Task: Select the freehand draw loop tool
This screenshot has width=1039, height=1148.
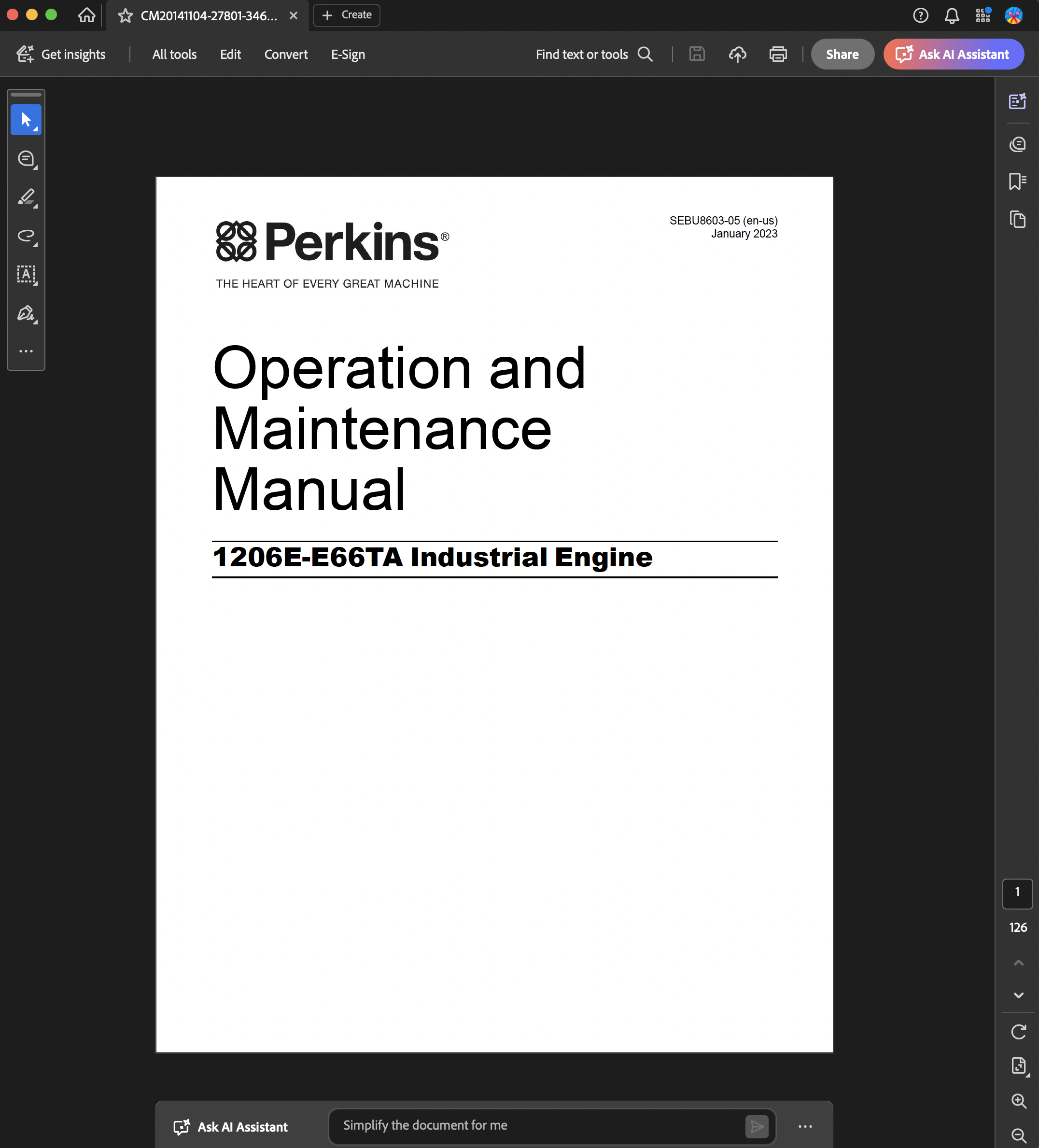Action: (26, 236)
